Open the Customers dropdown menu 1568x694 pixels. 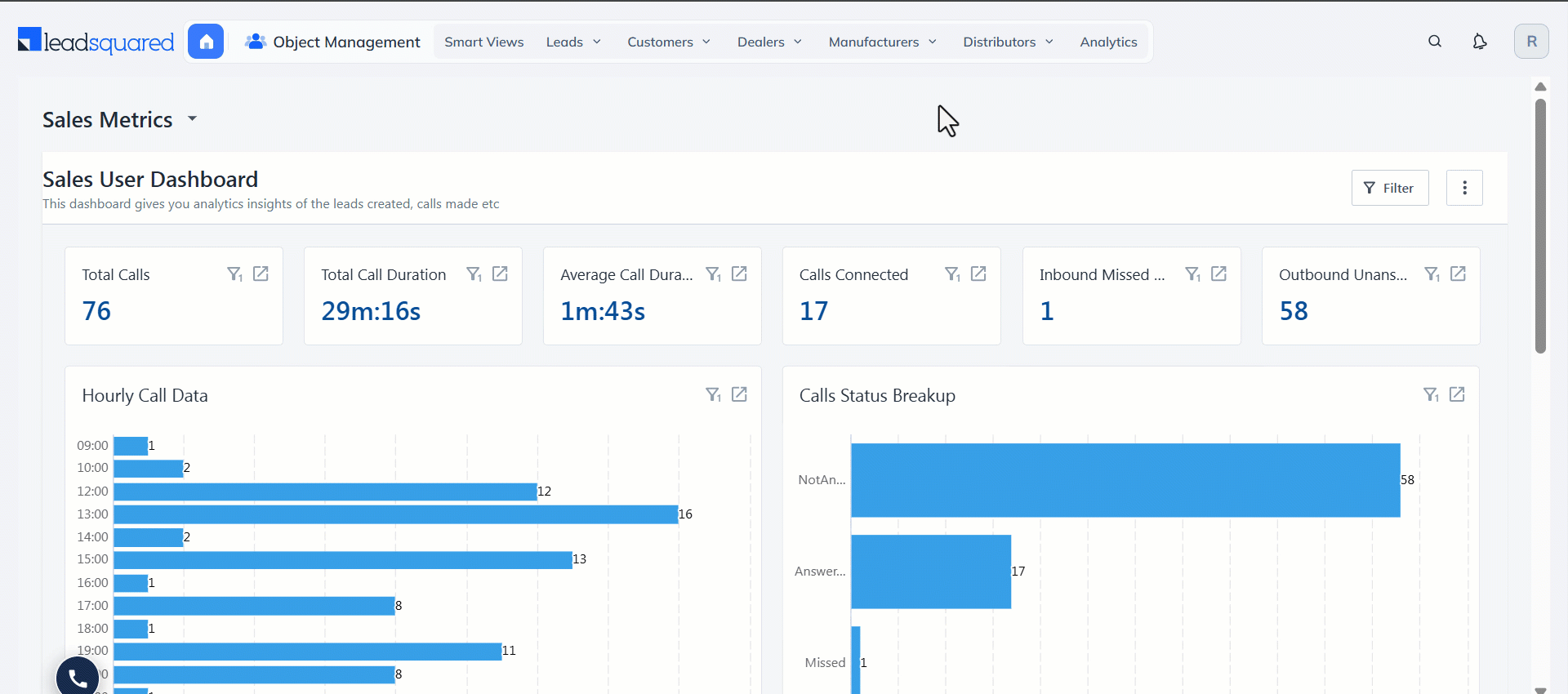(x=669, y=42)
